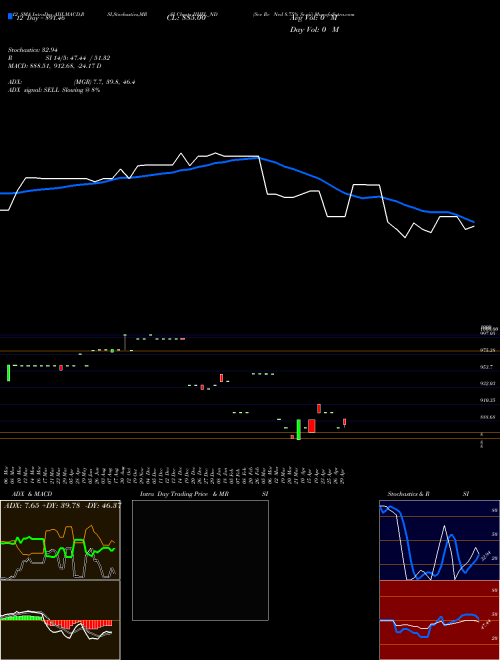Open the MACD histogram chart panel
The height and width of the screenshot is (660, 500).
point(60,620)
